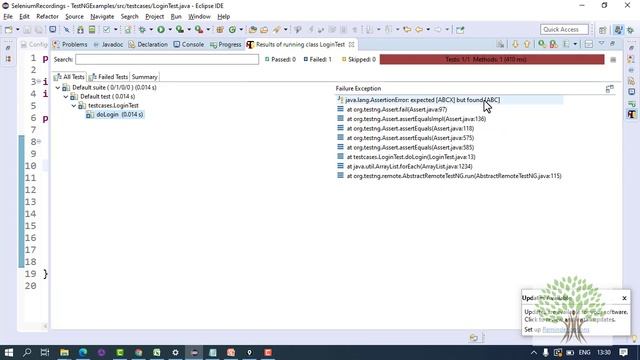This screenshot has height=360, width=640.
Task: Click the Back to previous edit location arrow
Action: pos(407,29)
